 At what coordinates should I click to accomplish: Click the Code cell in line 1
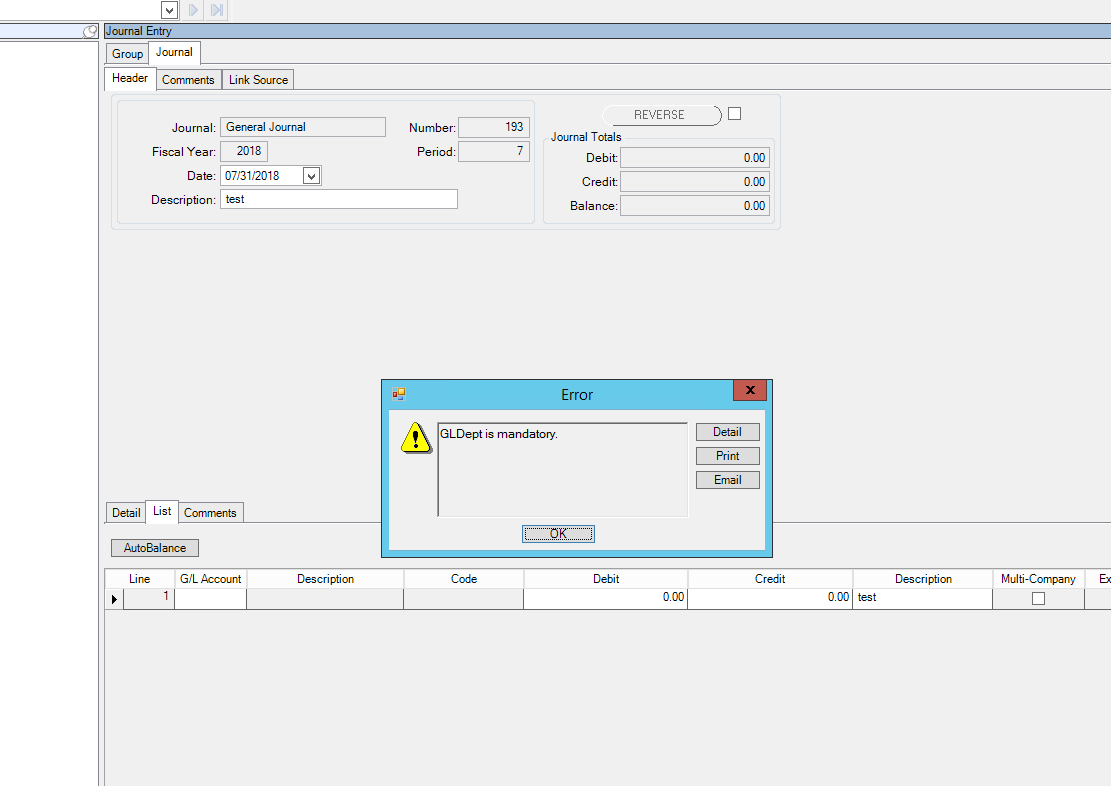tap(463, 599)
